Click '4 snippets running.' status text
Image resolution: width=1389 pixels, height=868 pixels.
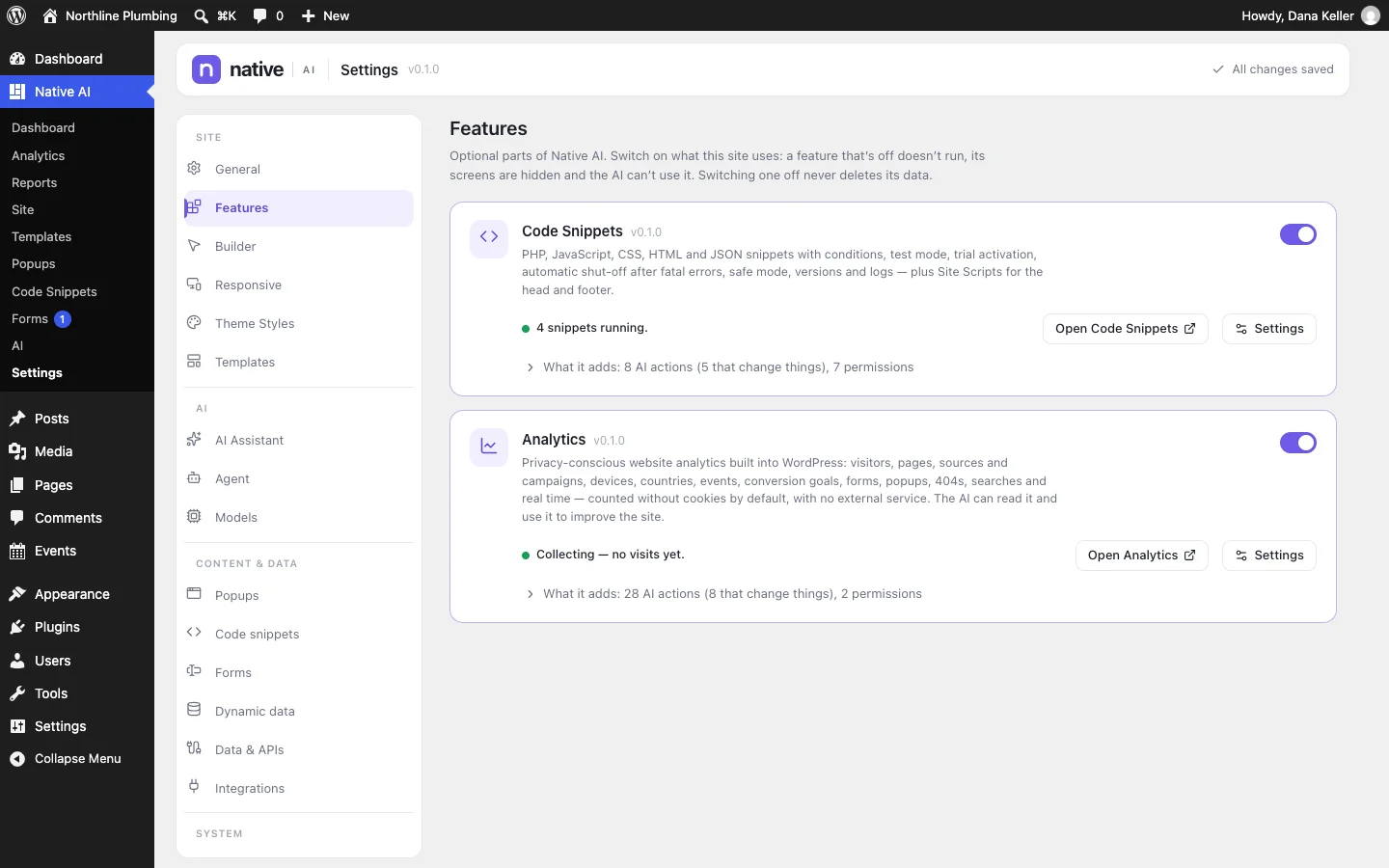(x=591, y=328)
